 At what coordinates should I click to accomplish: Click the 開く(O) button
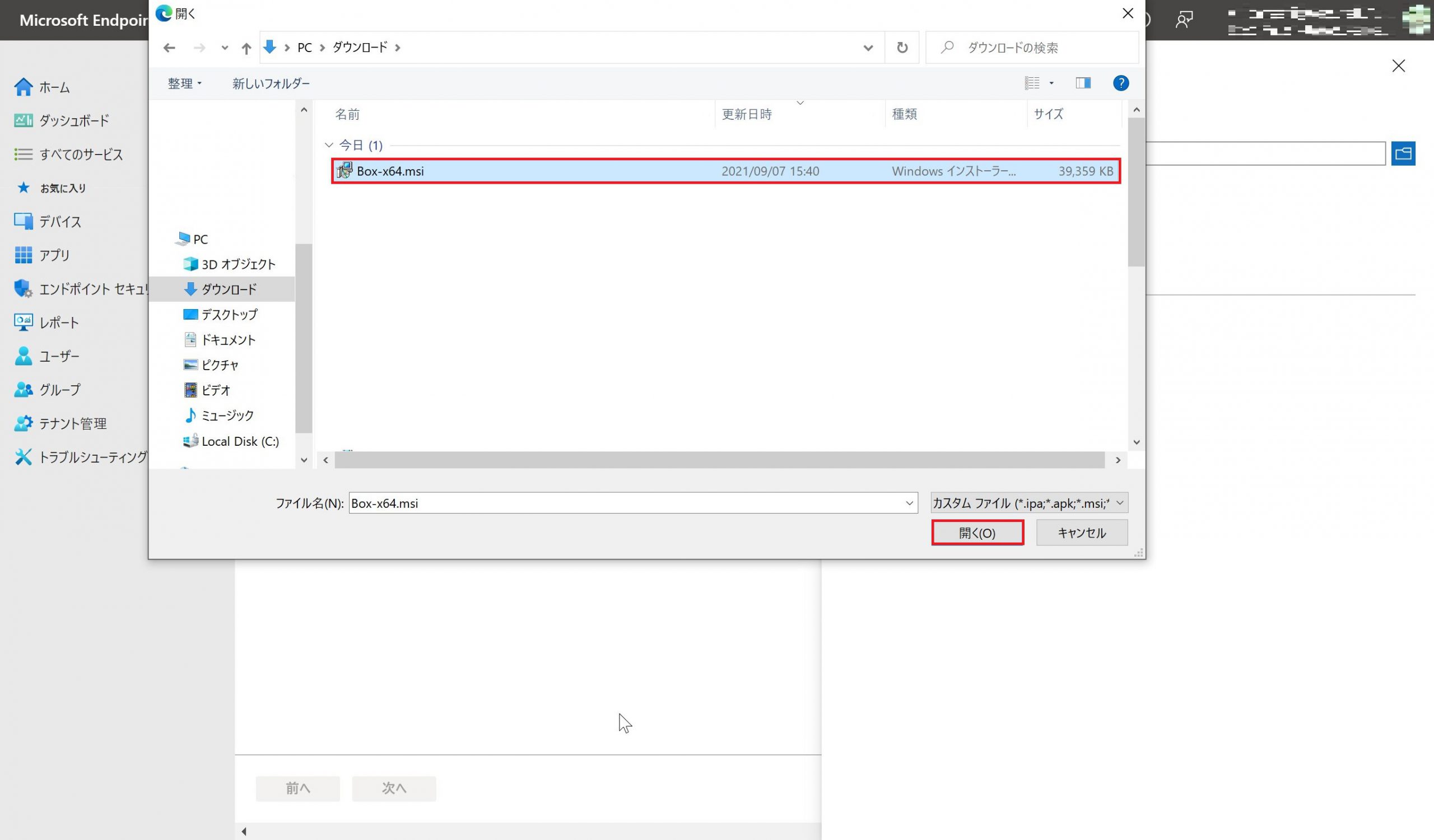(x=977, y=533)
